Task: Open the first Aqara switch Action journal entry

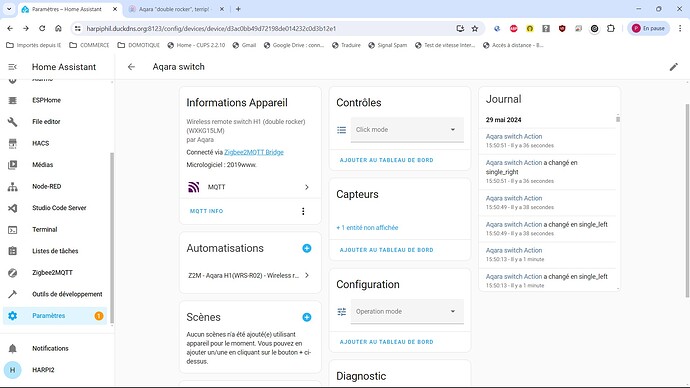Action: (514, 136)
